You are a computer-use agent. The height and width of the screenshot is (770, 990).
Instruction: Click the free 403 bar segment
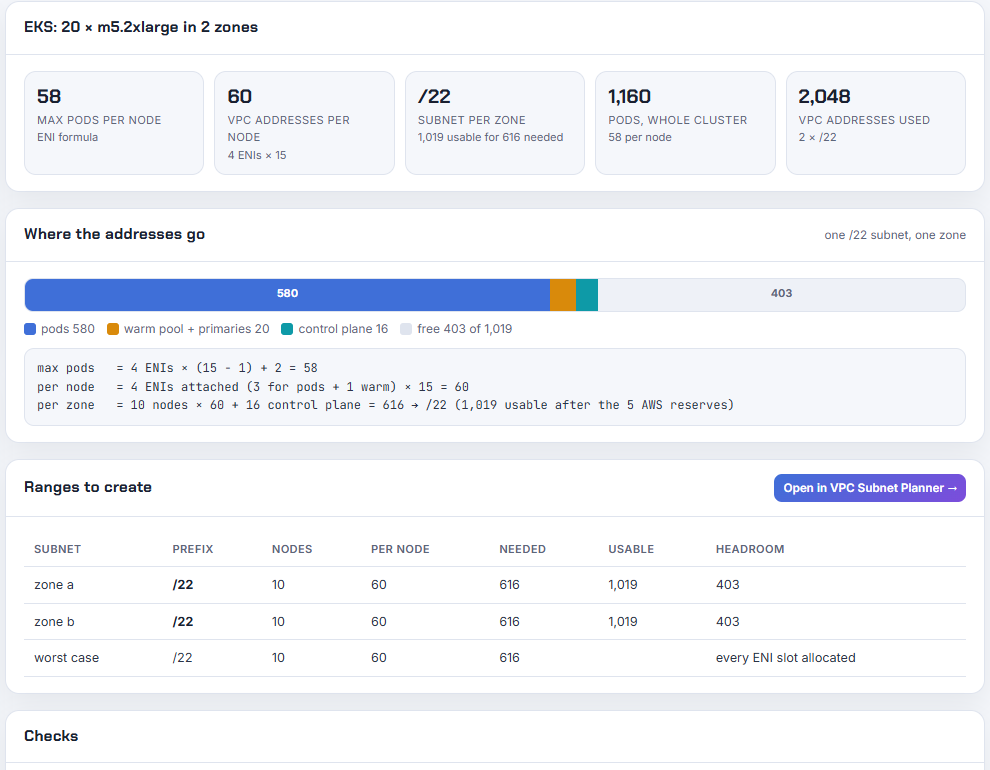[x=782, y=295]
